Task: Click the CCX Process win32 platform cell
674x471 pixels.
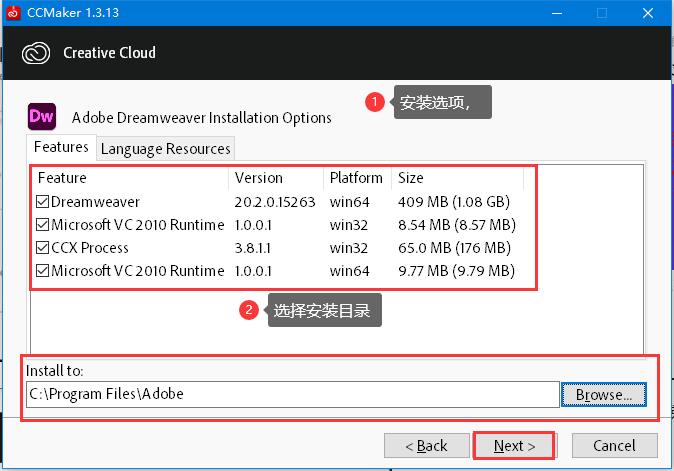Action: point(349,248)
